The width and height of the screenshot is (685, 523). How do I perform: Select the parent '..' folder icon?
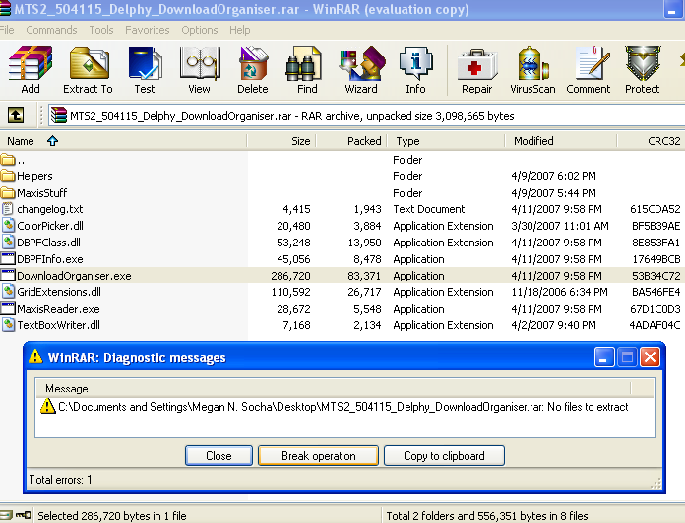[8, 159]
